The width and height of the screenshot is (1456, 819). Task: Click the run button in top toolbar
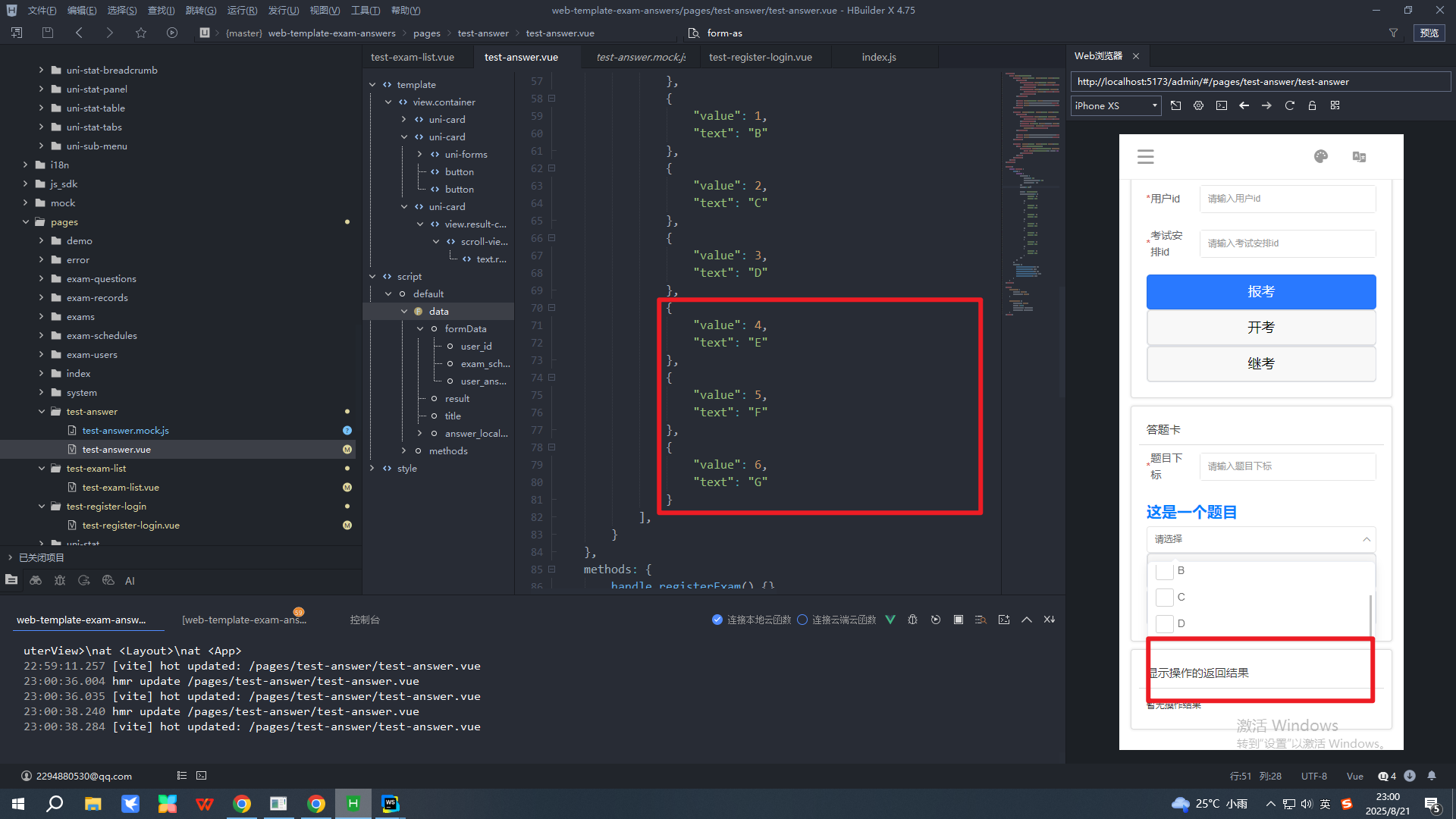coord(172,33)
